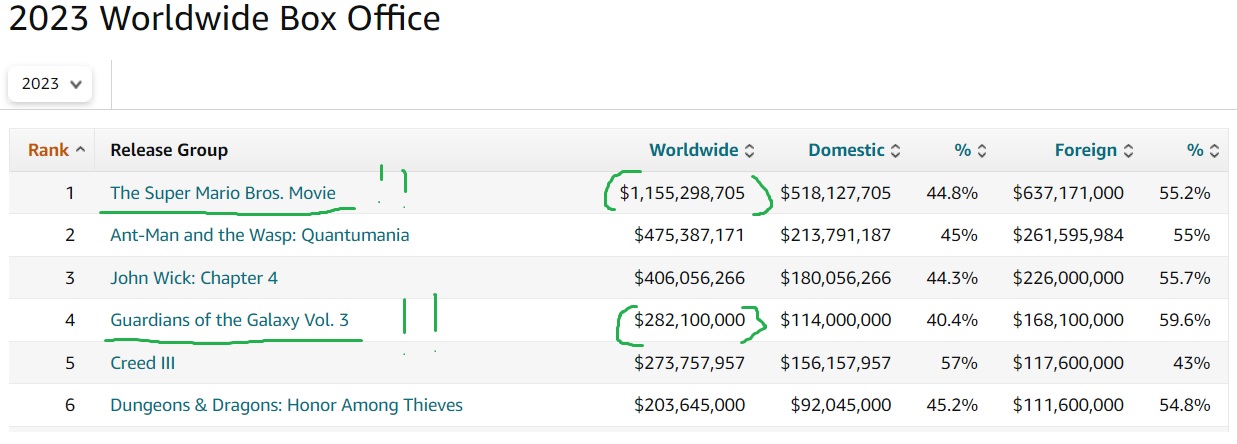1237x444 pixels.
Task: Click the Release Group column header
Action: pos(169,150)
